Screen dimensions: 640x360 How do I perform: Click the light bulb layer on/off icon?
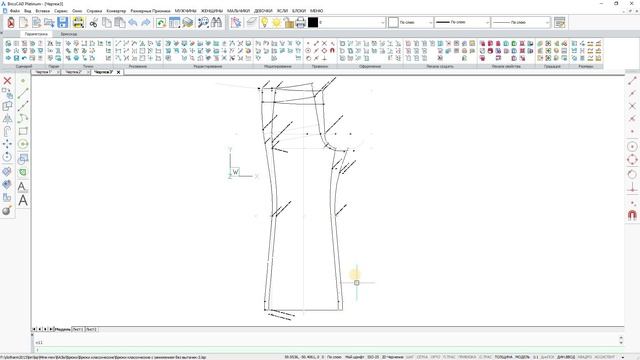(x=264, y=22)
